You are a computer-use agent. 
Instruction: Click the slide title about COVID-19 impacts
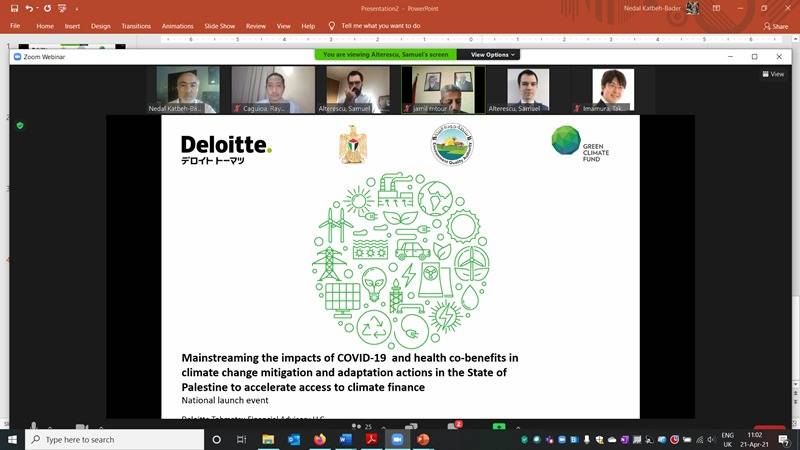[x=349, y=372]
